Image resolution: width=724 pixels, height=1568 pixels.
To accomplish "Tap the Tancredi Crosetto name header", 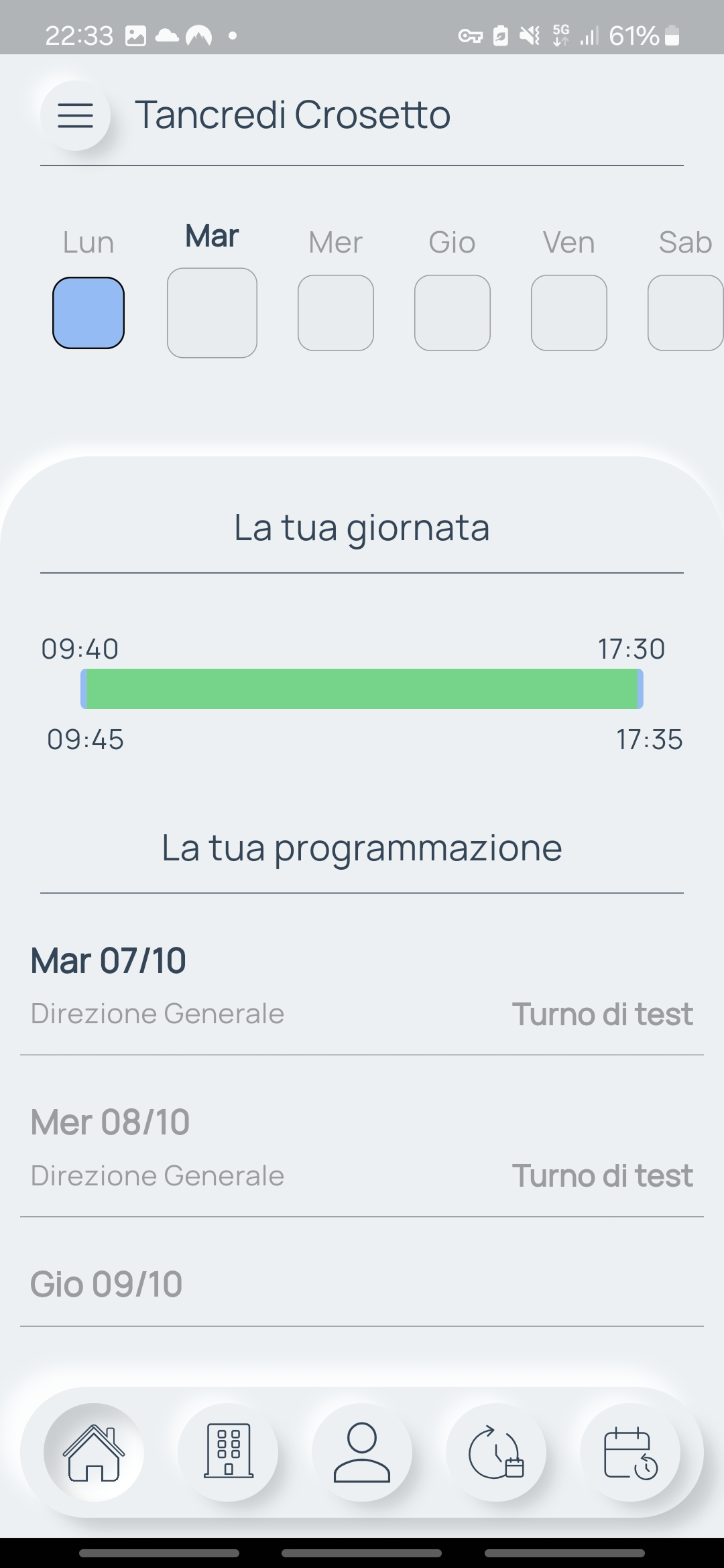I will coord(292,115).
